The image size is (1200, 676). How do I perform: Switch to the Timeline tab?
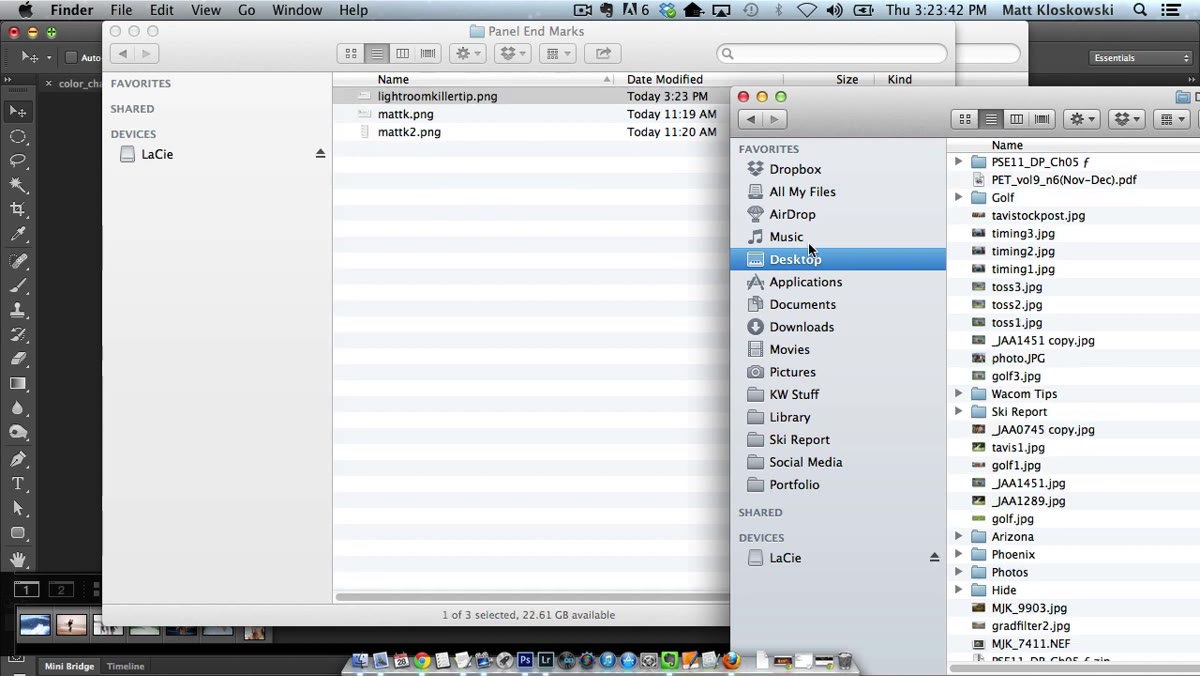coord(125,666)
